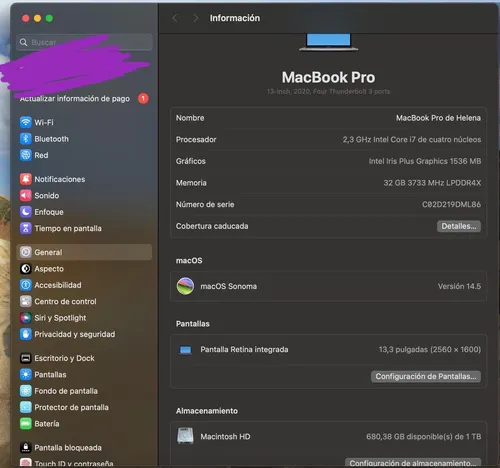Open Siri y Spotlight icon
500x468 pixels.
(26, 318)
